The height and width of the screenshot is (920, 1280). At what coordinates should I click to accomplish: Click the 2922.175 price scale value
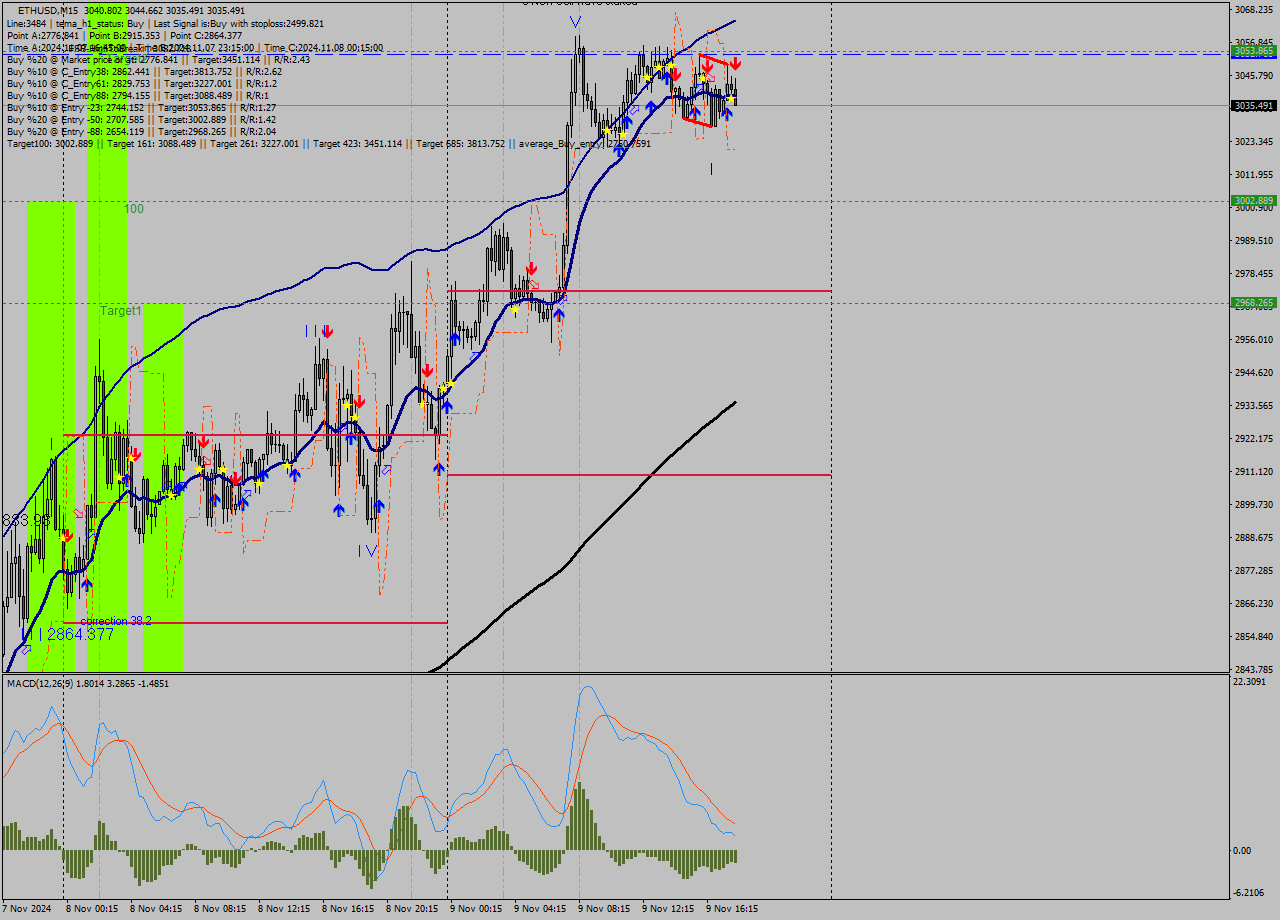pos(1253,438)
